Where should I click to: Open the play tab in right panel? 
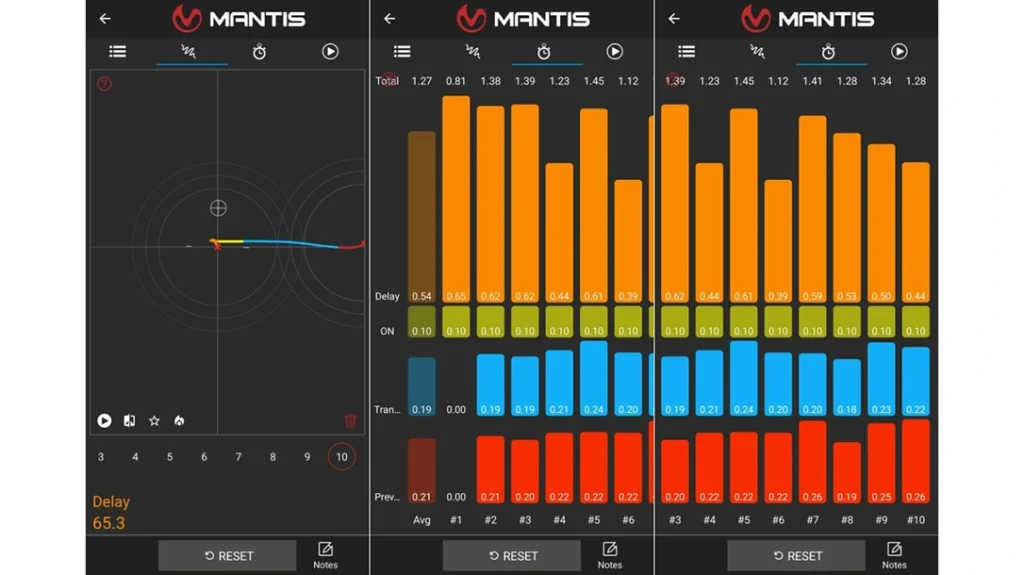pos(899,51)
